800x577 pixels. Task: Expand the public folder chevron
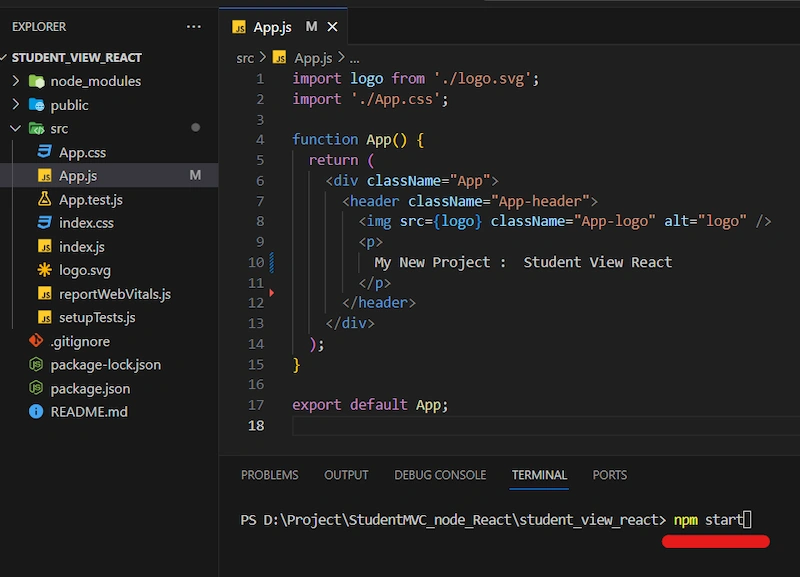[15, 105]
